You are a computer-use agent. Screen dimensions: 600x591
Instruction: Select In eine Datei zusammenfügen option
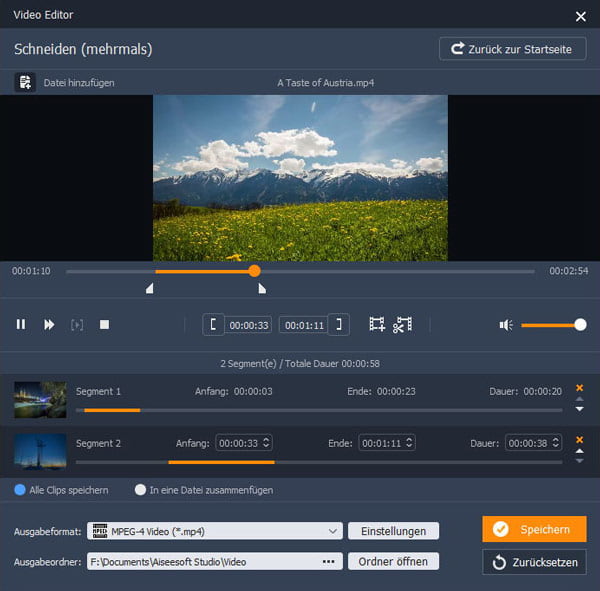(x=141, y=490)
